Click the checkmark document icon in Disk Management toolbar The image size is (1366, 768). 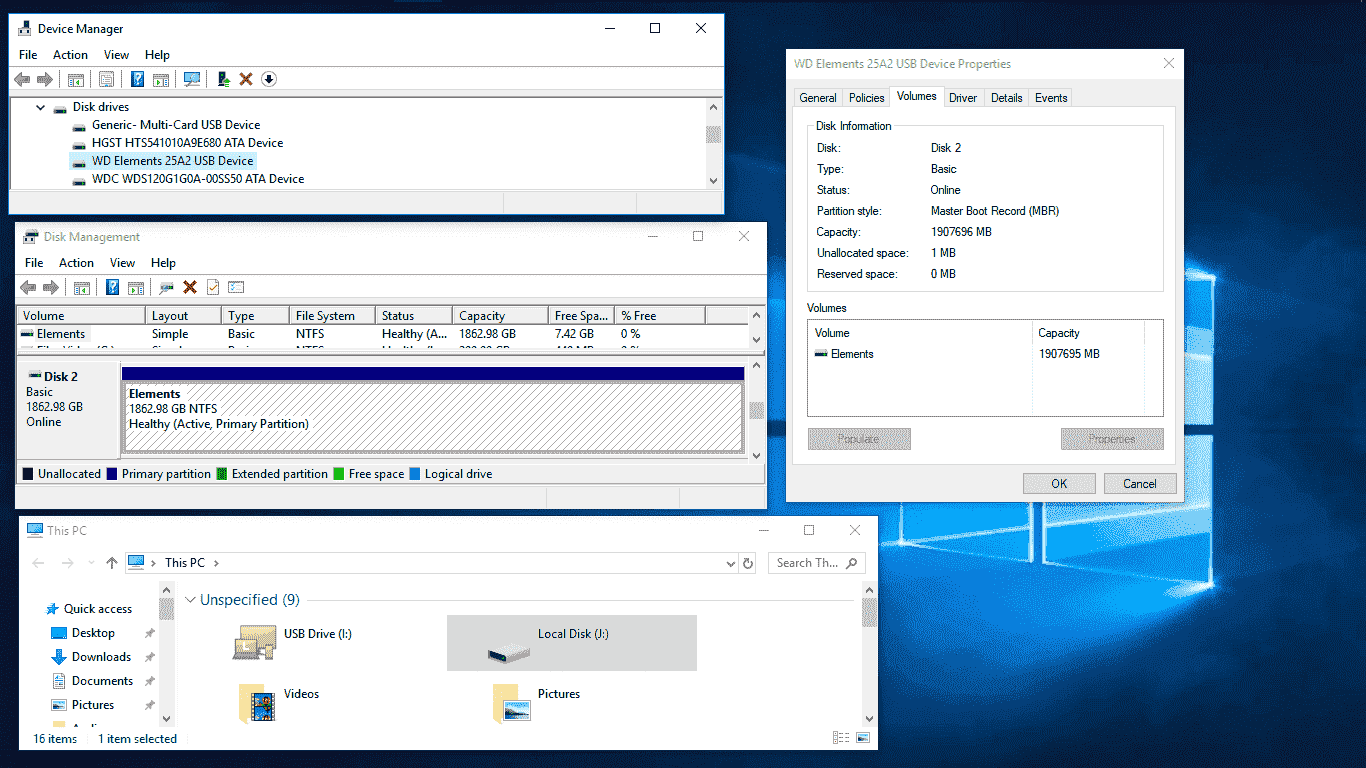pyautogui.click(x=212, y=287)
